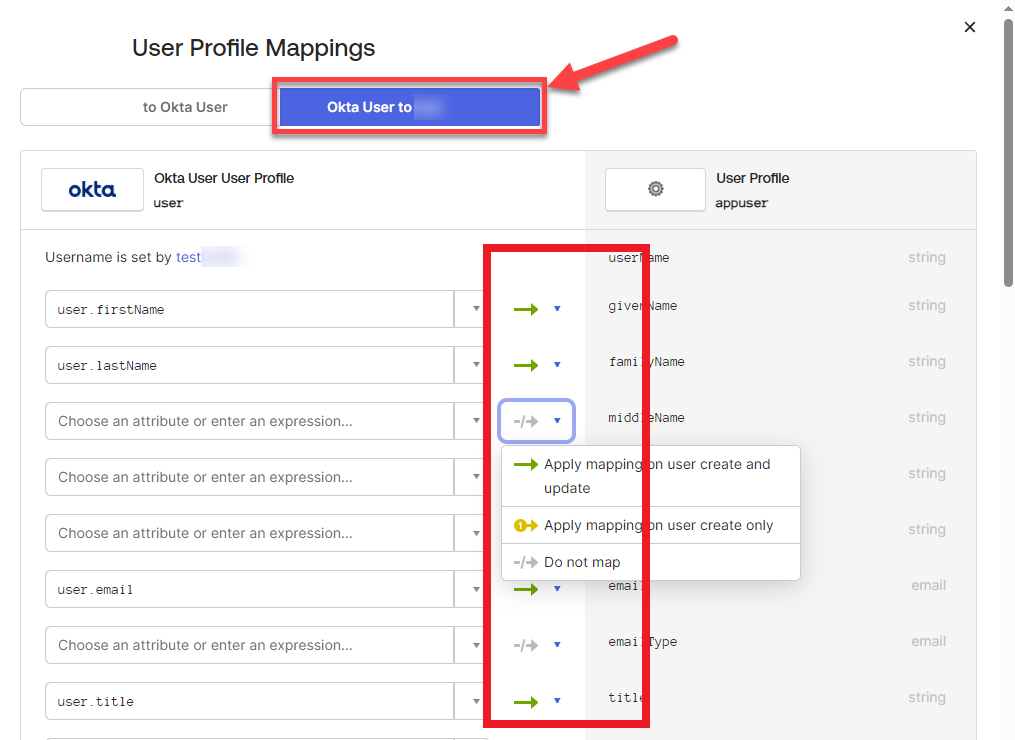Click the 'middleName' attribute label
Image resolution: width=1015 pixels, height=740 pixels.
coord(646,418)
